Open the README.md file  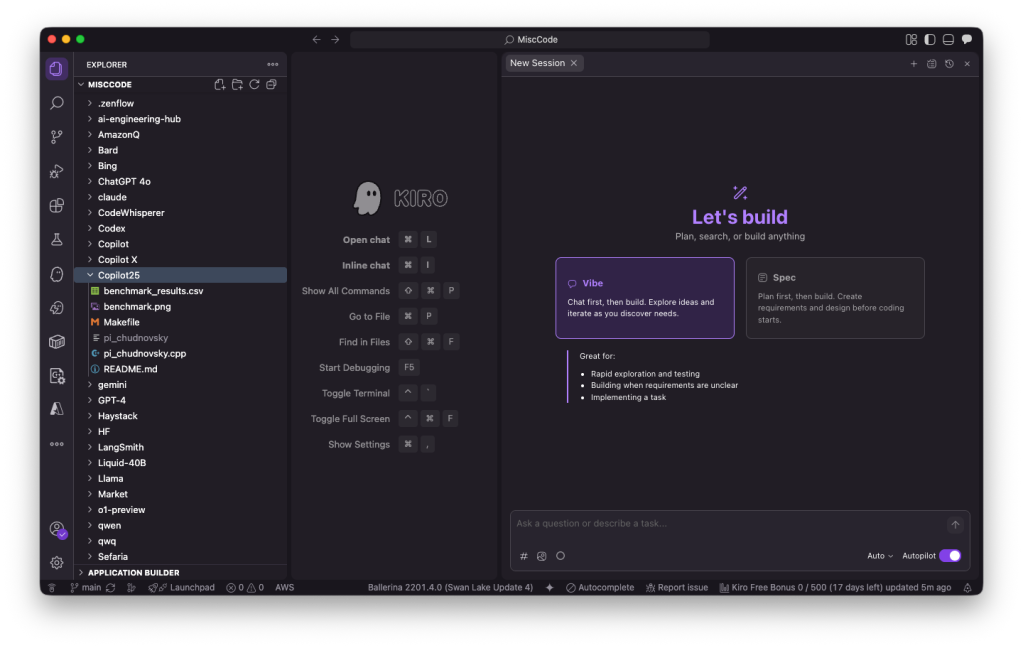pyautogui.click(x=181, y=369)
